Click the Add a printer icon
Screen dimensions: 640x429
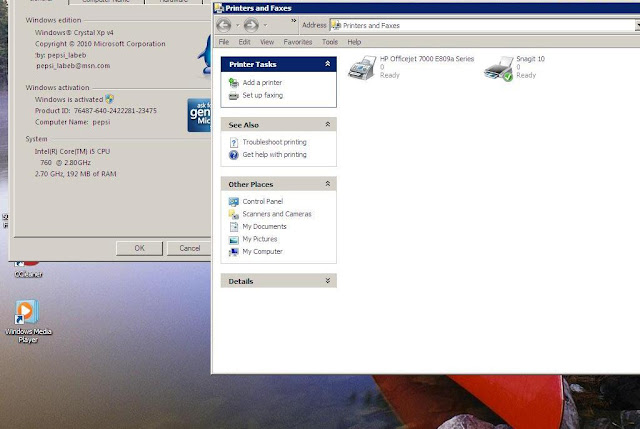point(233,83)
